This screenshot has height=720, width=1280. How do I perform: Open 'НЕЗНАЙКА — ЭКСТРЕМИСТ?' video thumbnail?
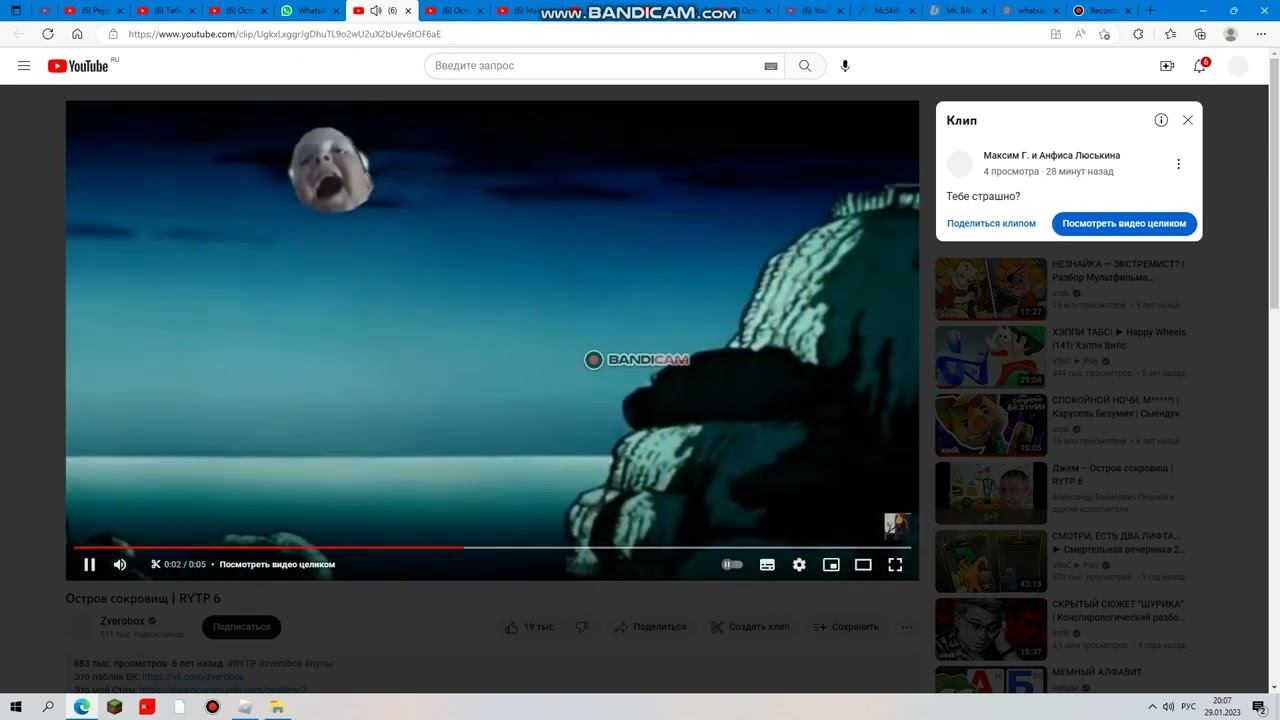pos(991,289)
